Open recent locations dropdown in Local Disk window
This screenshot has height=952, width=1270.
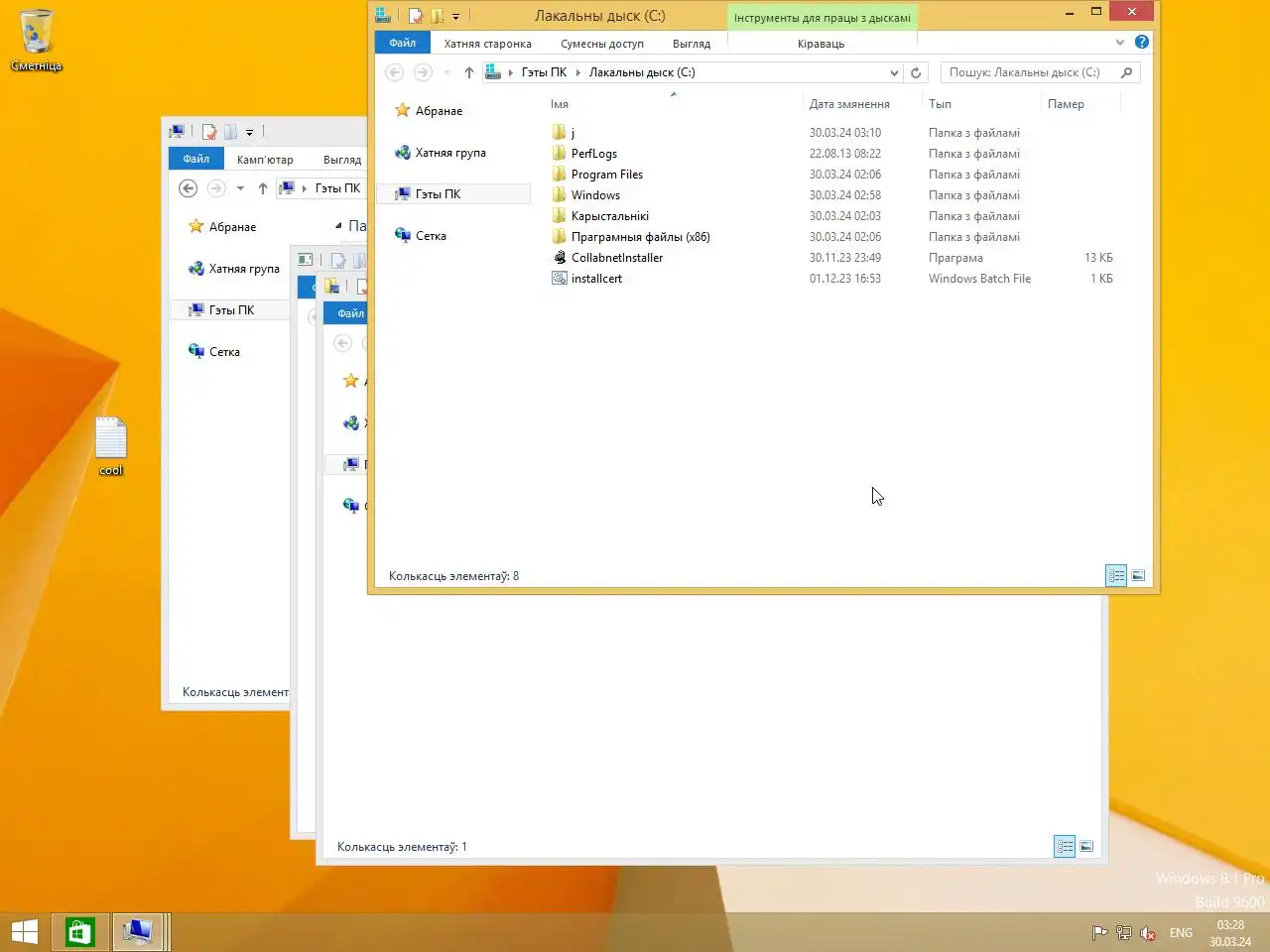[x=446, y=72]
